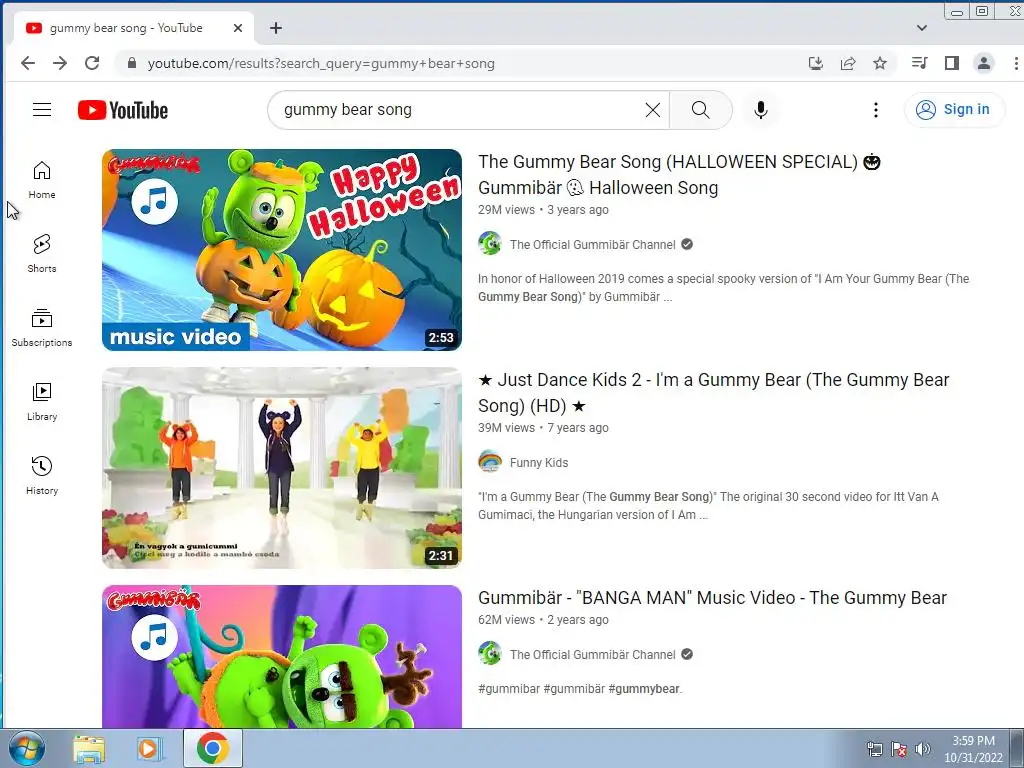Start voice search with the microphone
This screenshot has height=768, width=1024.
pos(761,110)
